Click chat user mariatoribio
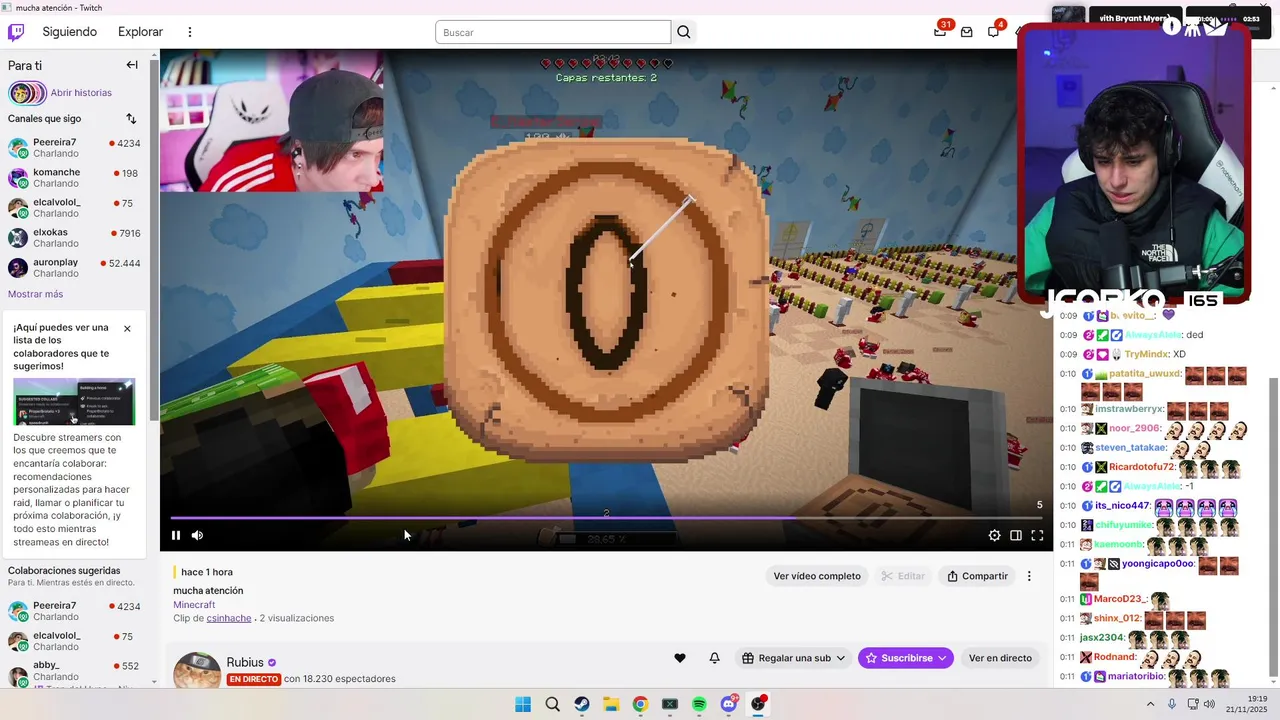The image size is (1280, 720). tap(1136, 676)
